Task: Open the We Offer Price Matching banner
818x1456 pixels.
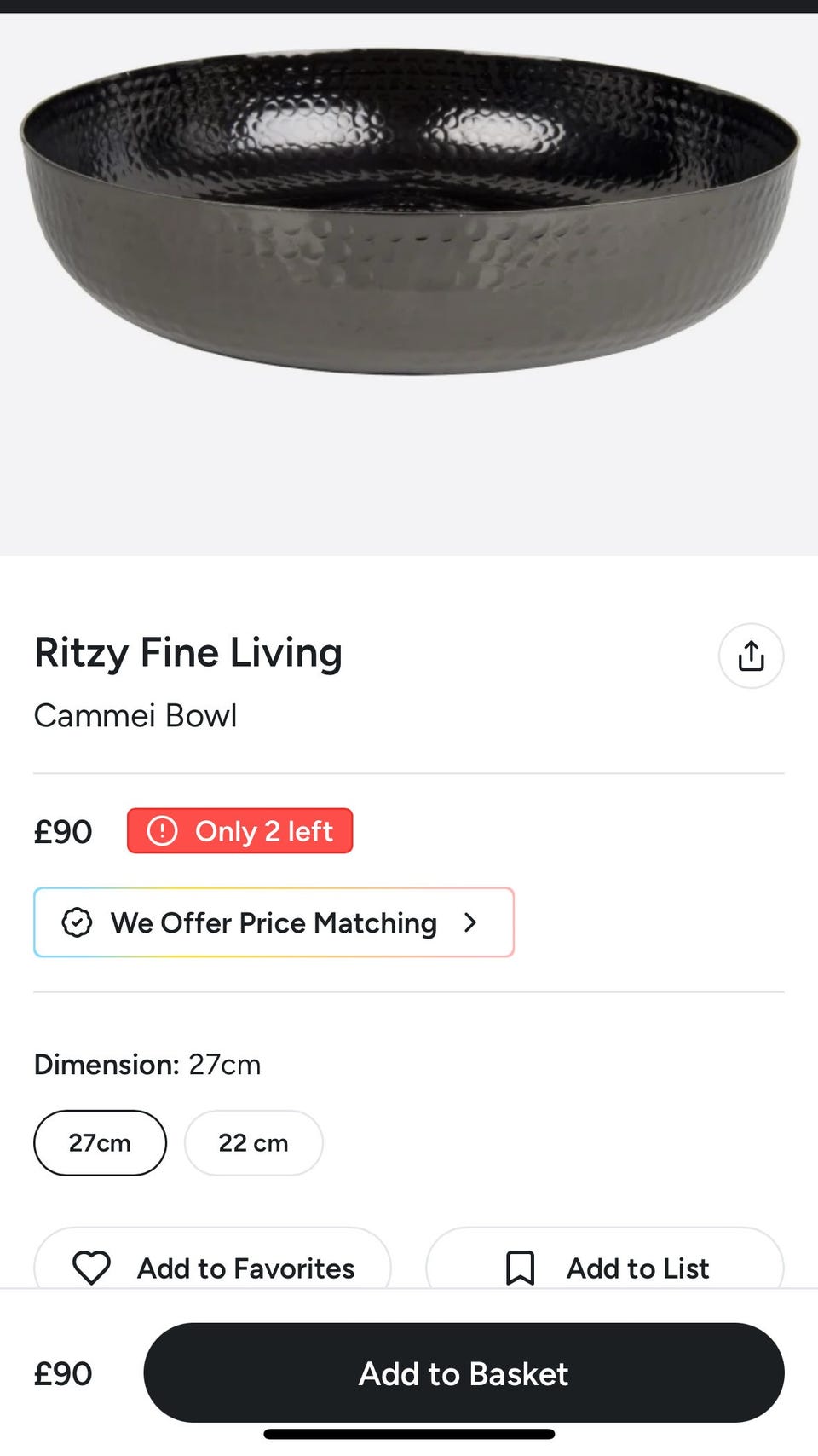Action: click(x=273, y=922)
